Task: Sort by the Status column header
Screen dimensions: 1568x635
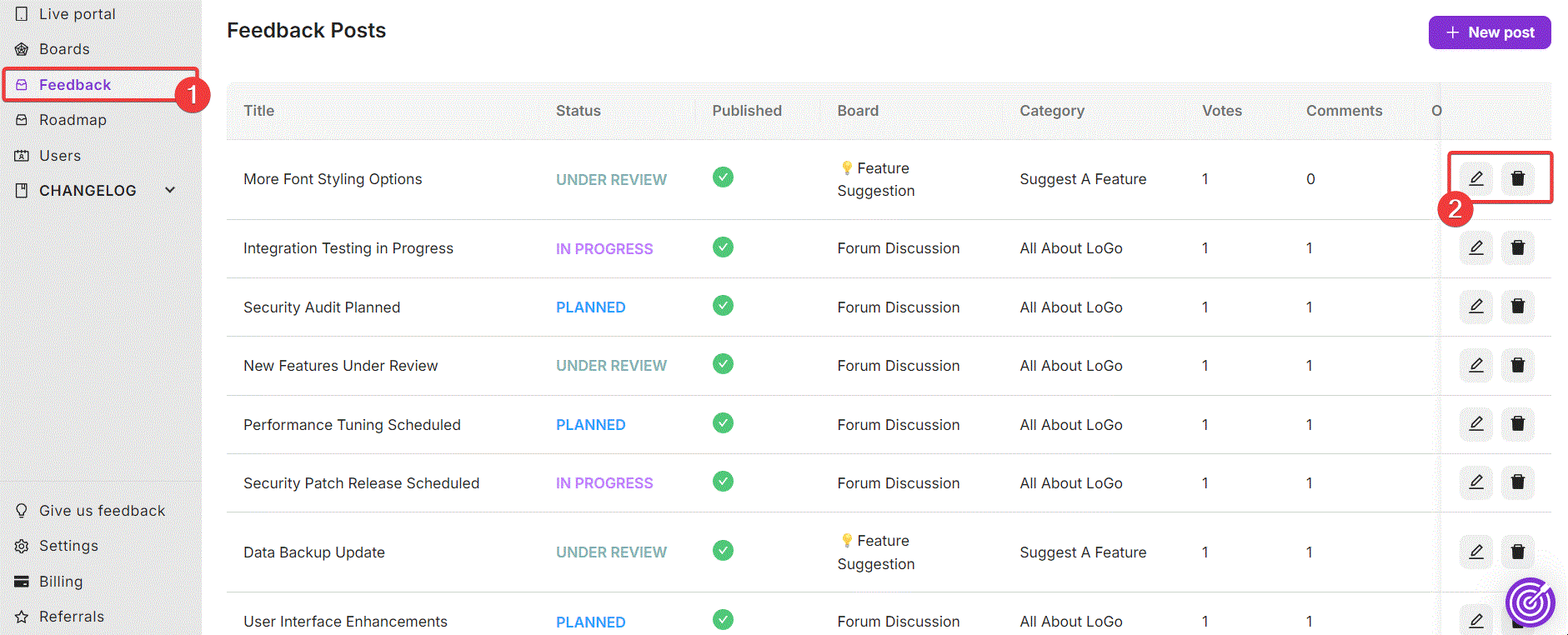Action: (x=579, y=111)
